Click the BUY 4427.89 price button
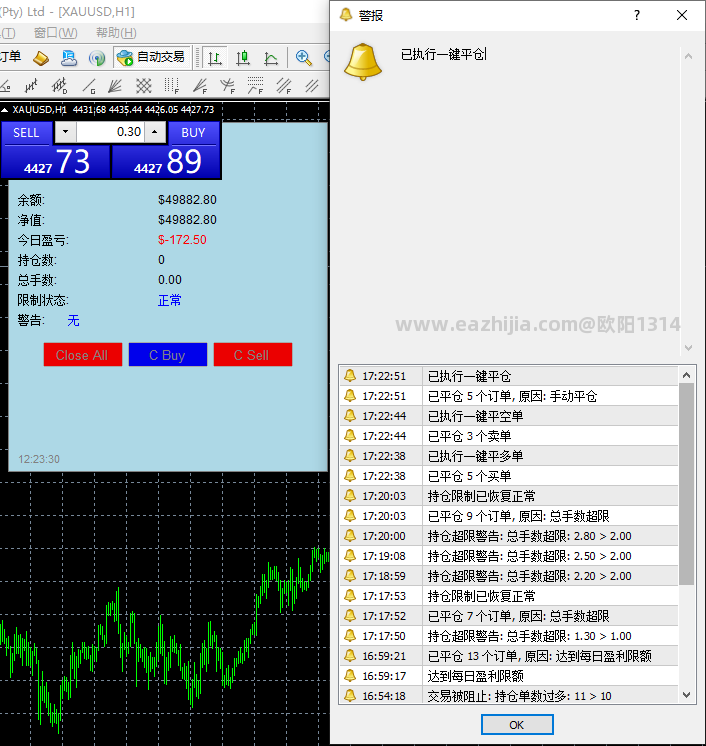 (166, 162)
